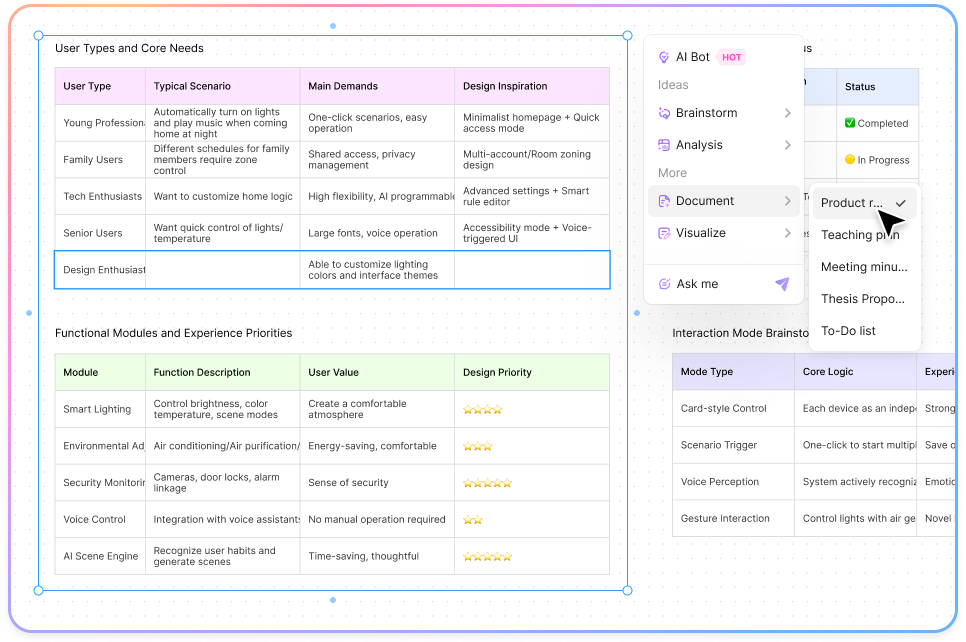966x642 pixels.
Task: Click the green Completed status checkbox
Action: click(x=850, y=123)
